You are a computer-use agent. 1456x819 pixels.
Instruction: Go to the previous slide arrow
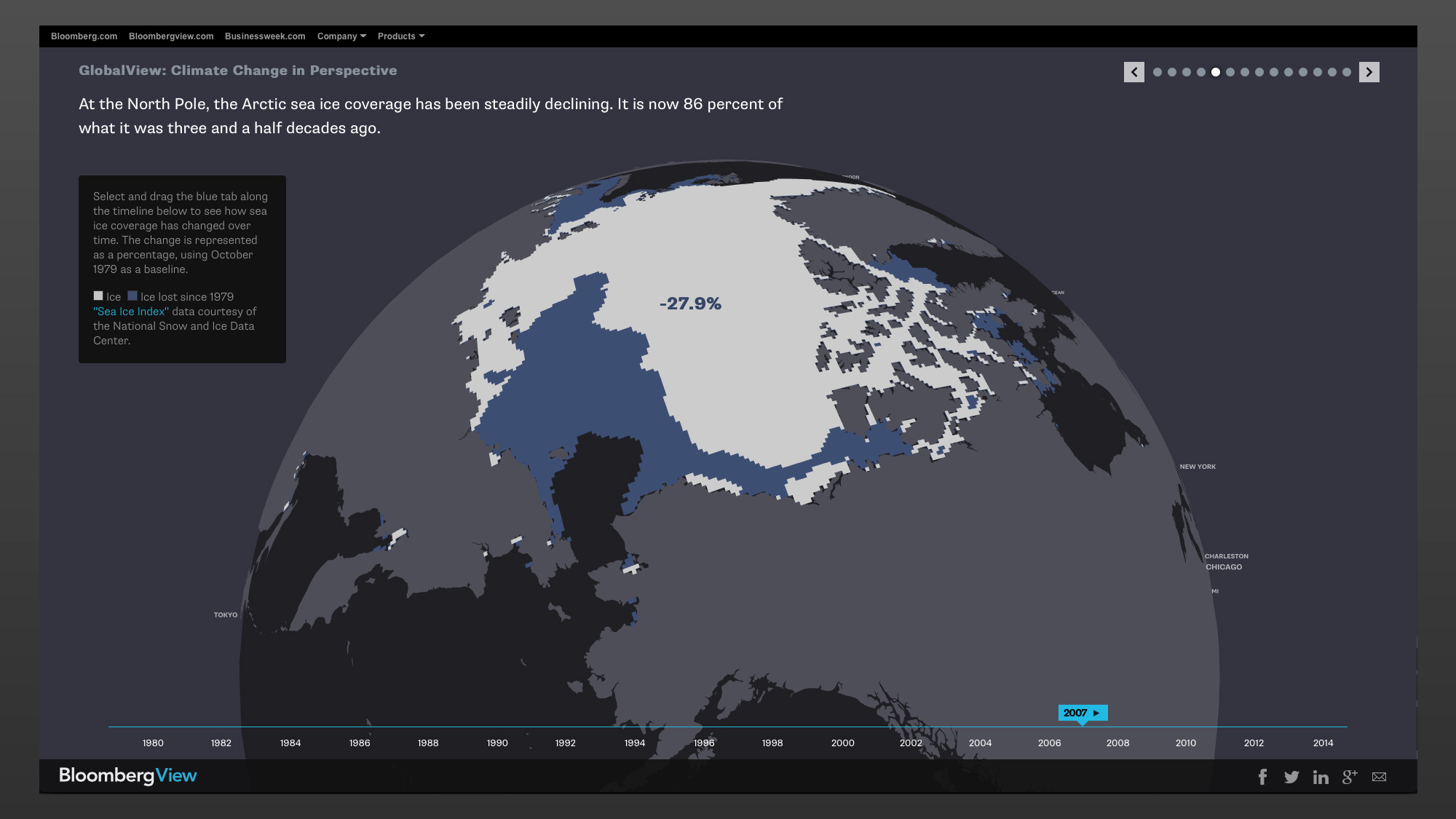coord(1133,72)
